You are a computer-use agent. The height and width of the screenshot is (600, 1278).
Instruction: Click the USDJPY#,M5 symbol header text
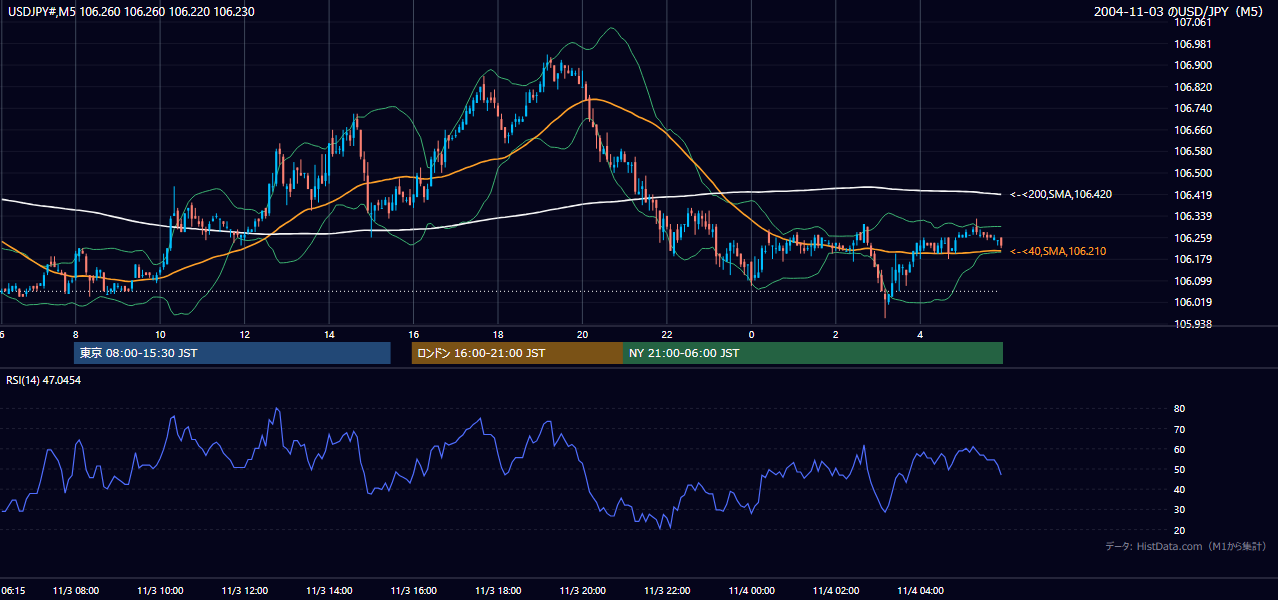click(130, 12)
